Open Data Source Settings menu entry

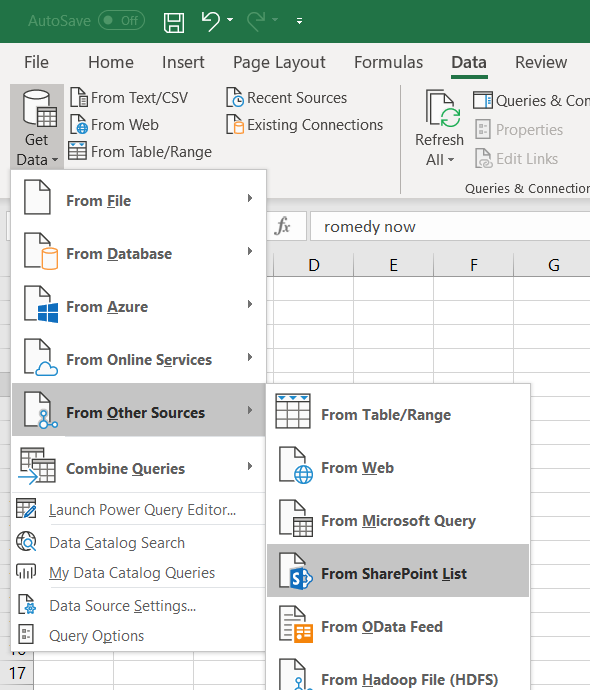pos(123,606)
